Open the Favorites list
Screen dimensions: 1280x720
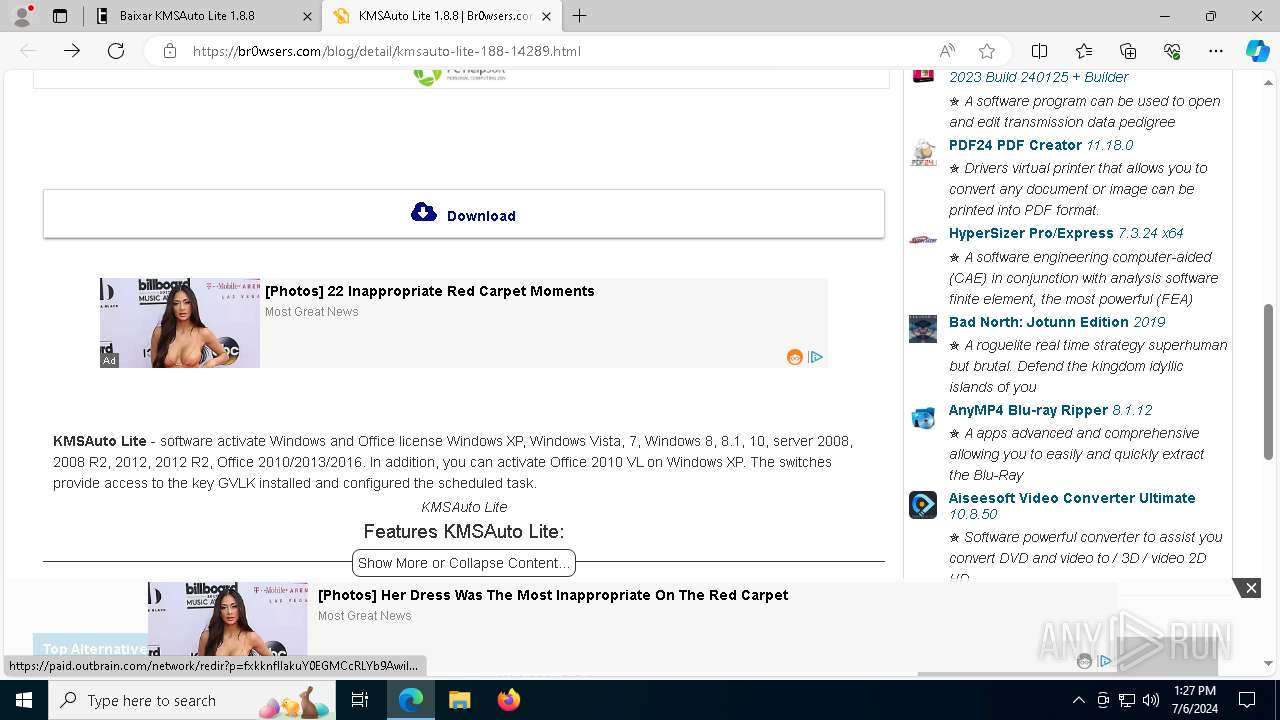point(1084,51)
